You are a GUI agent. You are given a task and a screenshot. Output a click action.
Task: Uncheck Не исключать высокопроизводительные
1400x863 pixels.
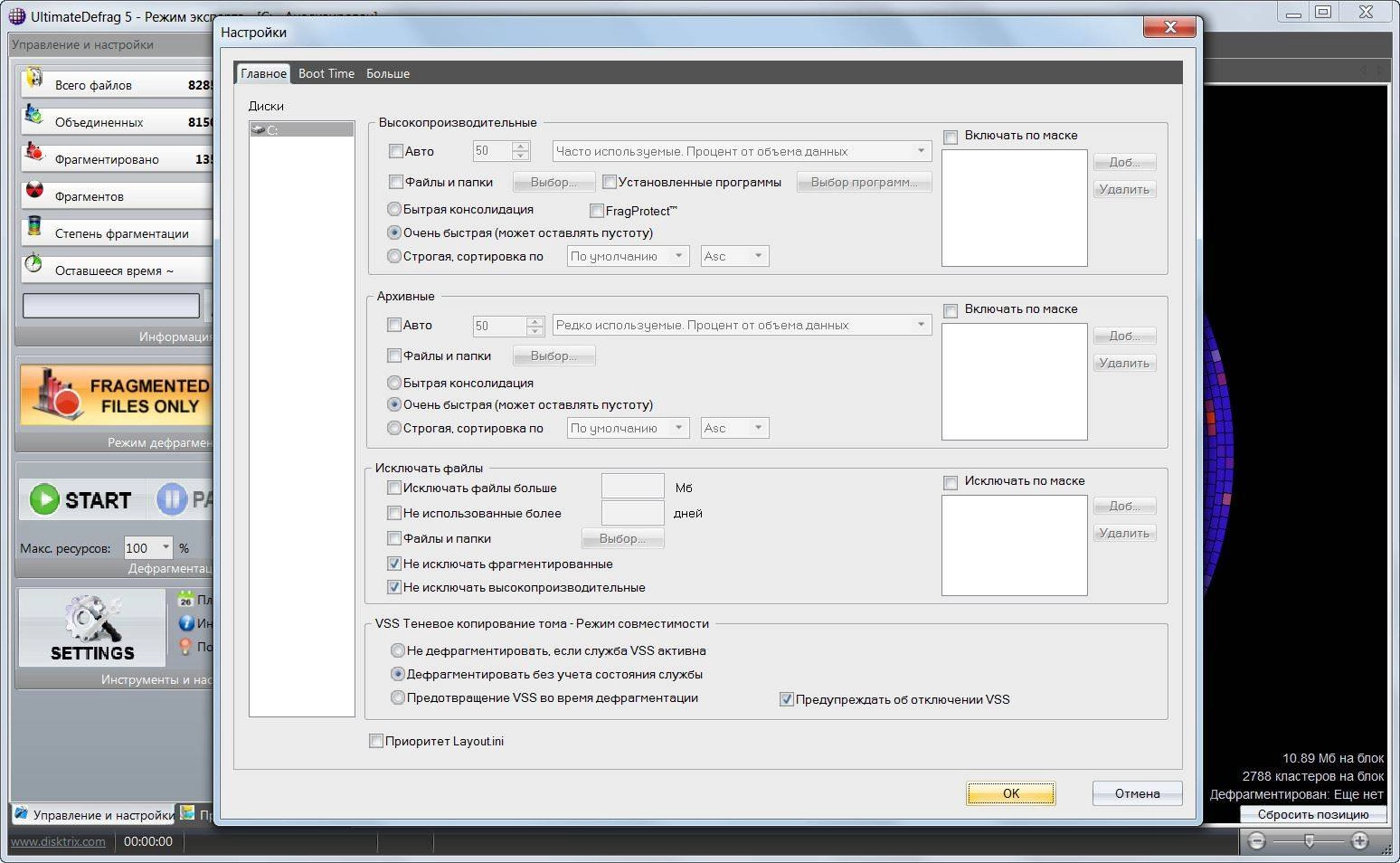click(394, 587)
